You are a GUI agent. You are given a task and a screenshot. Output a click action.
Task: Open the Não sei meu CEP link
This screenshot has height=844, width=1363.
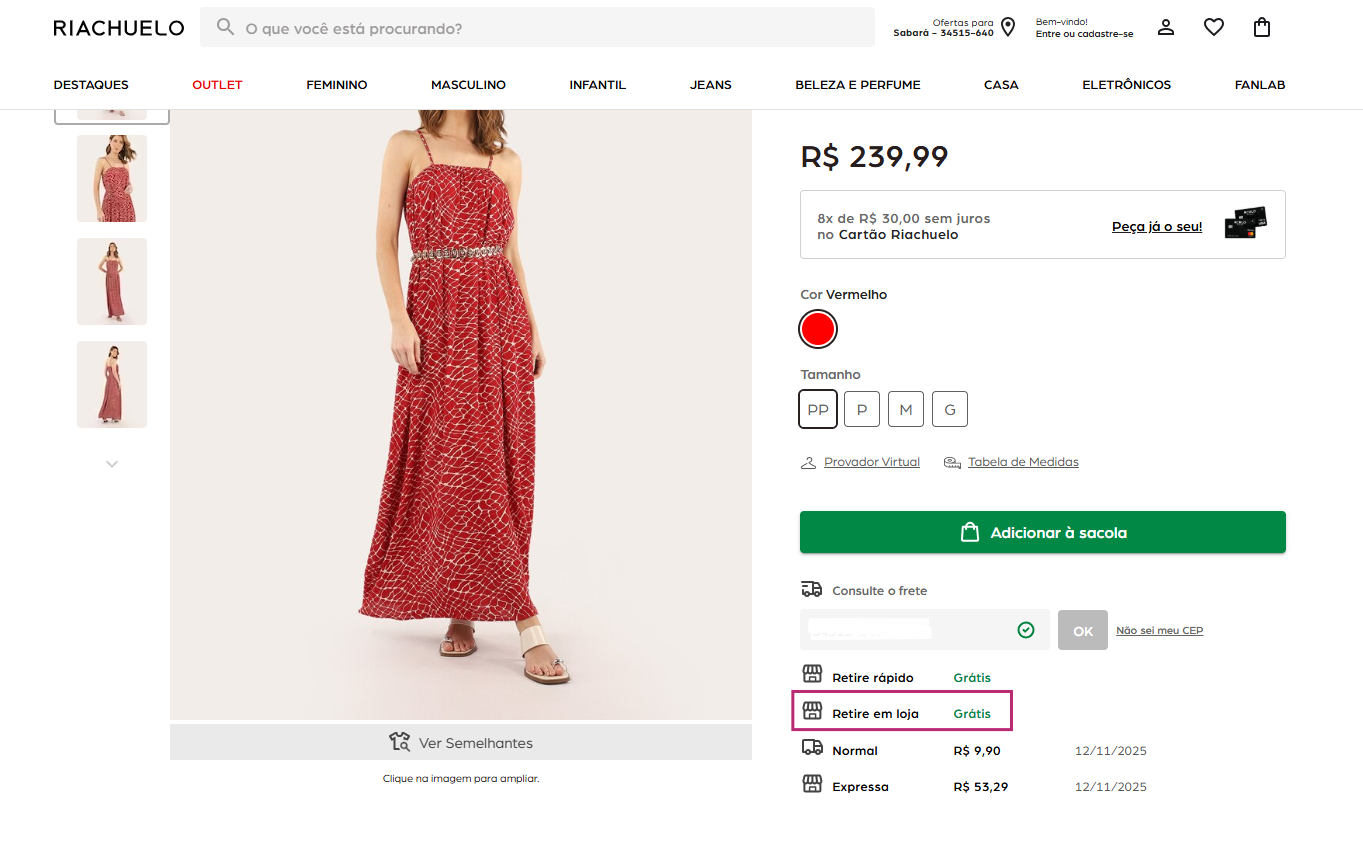pyautogui.click(x=1159, y=629)
